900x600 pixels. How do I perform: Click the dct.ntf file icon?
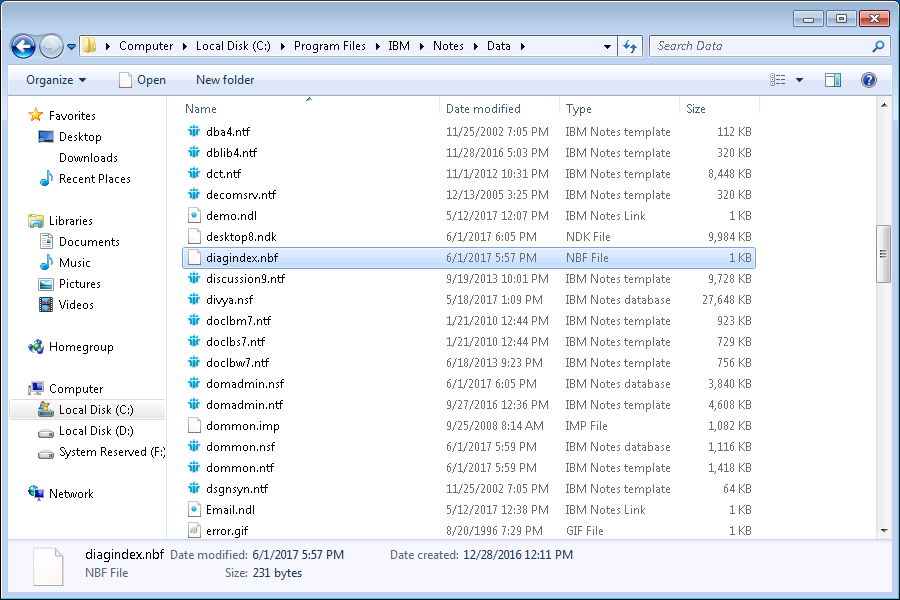[x=194, y=173]
